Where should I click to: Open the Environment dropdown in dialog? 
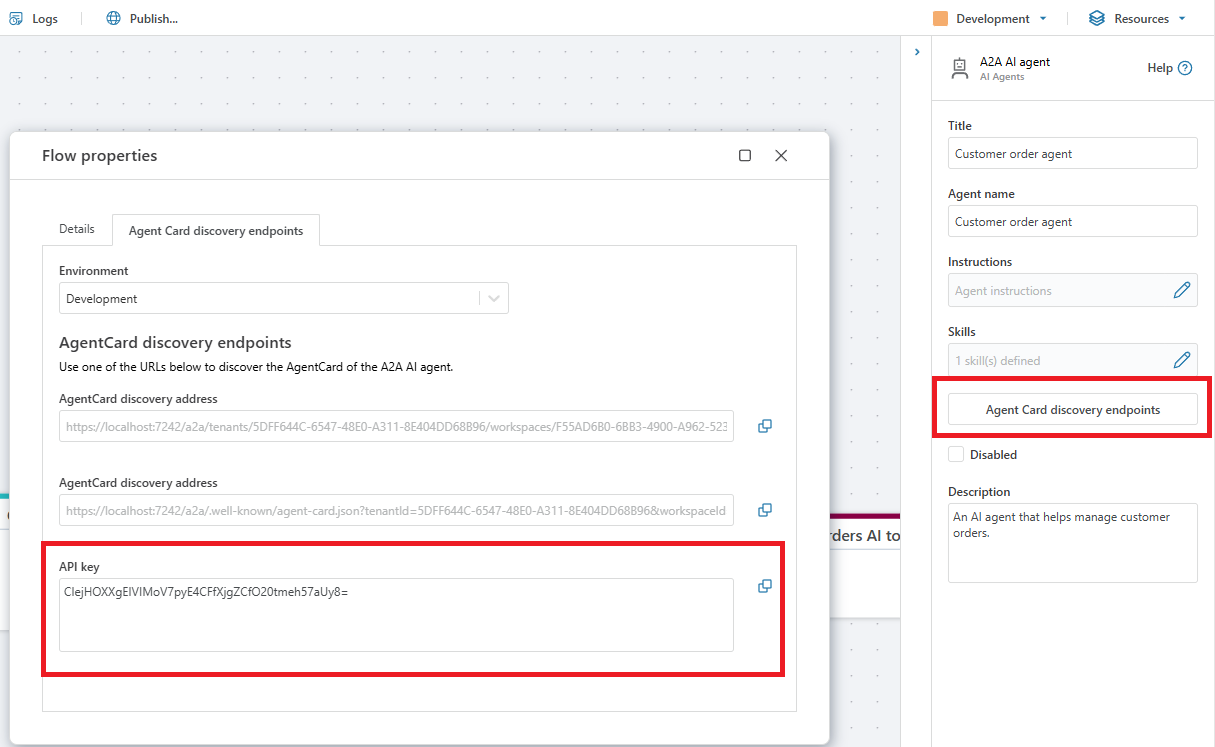[284, 299]
